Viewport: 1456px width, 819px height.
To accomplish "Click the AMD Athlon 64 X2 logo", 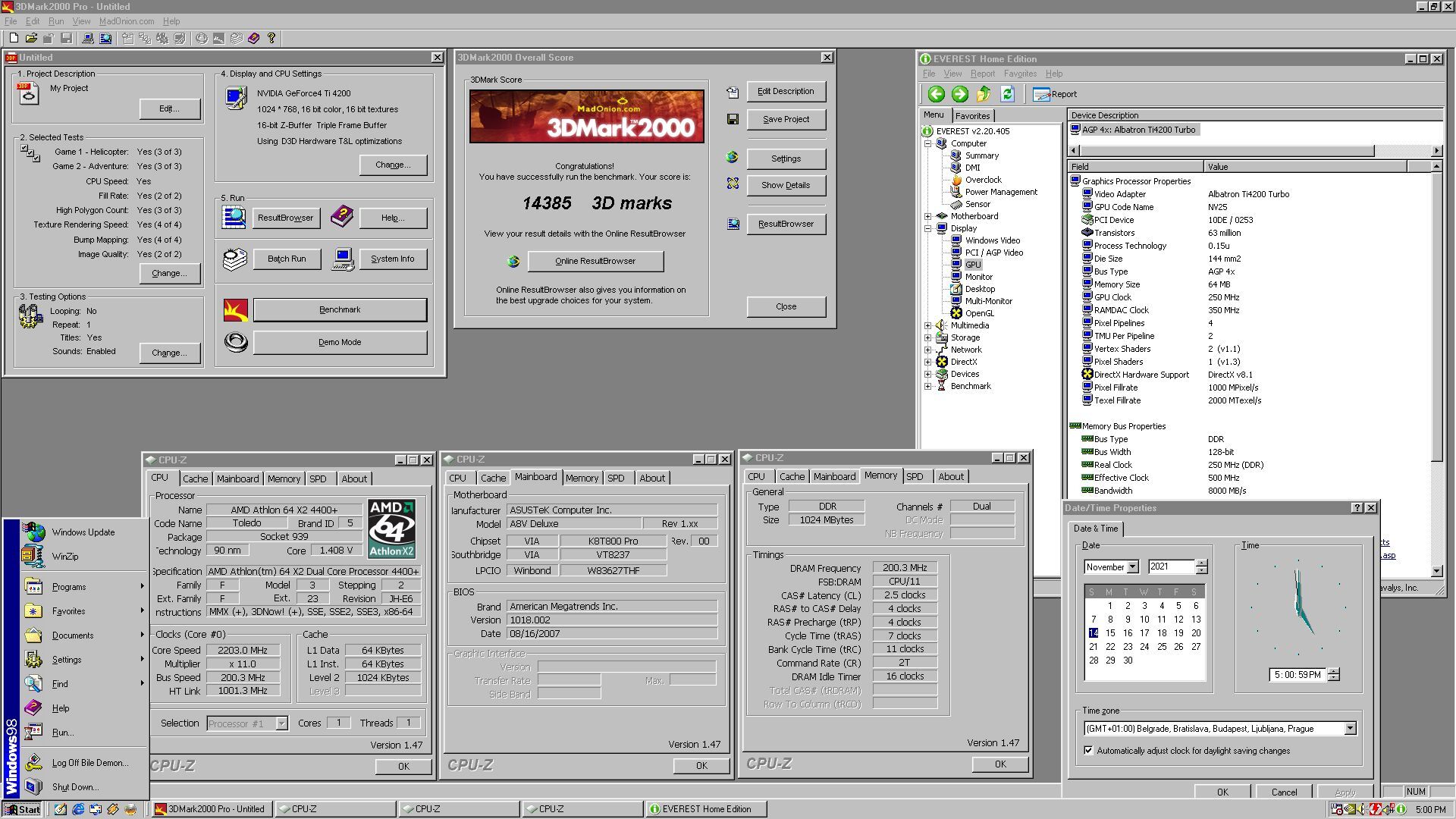I will [x=391, y=529].
